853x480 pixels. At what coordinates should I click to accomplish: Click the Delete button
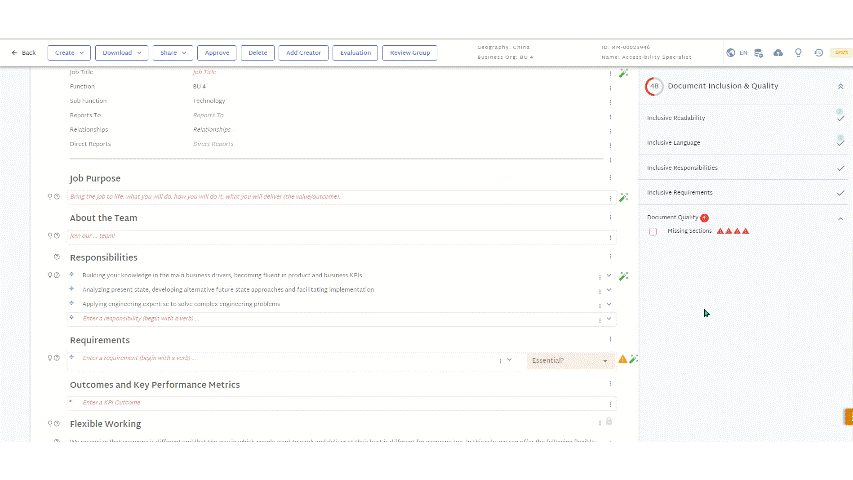(257, 53)
